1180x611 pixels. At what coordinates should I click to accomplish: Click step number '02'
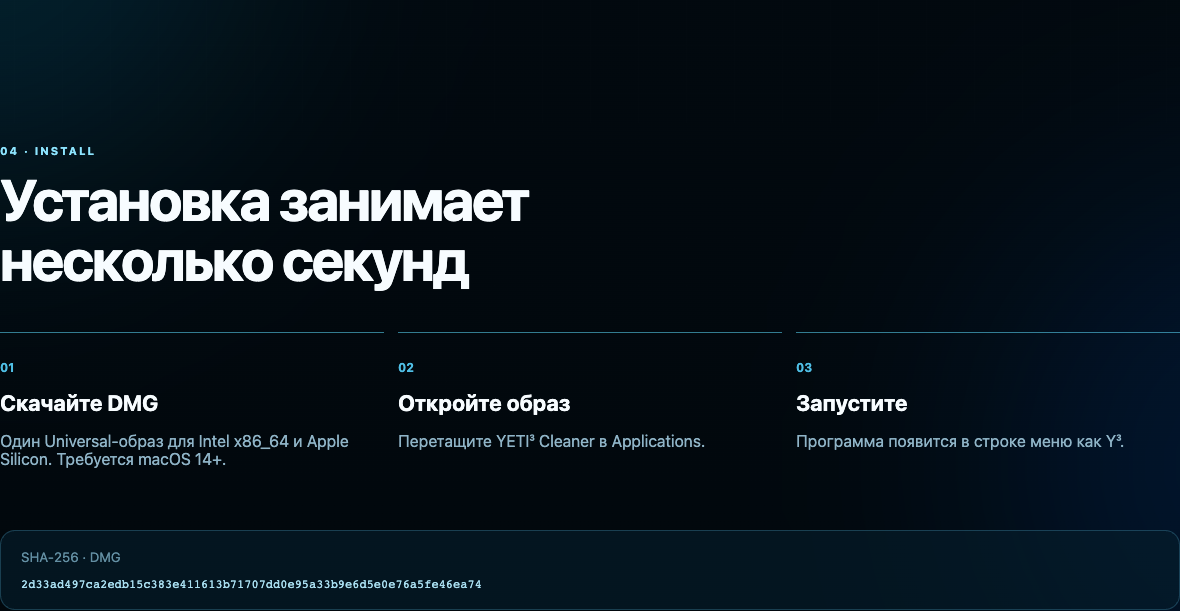point(406,368)
